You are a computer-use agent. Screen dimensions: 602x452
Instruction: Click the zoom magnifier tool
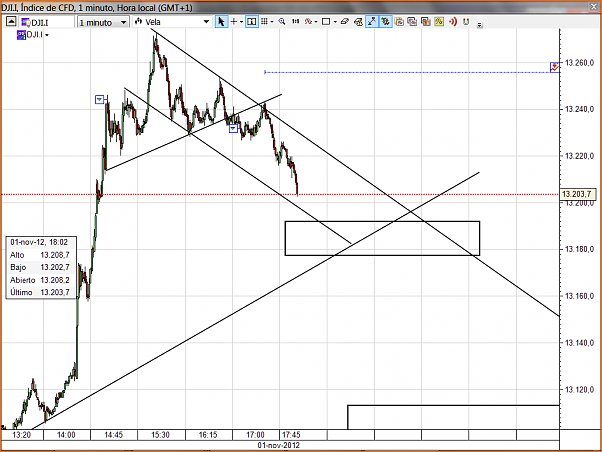click(282, 22)
